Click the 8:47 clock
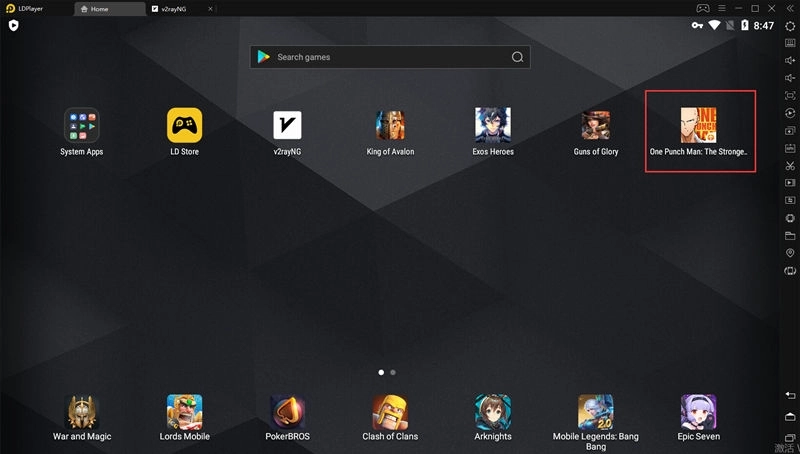Screen dimensions: 800x454 764,26
